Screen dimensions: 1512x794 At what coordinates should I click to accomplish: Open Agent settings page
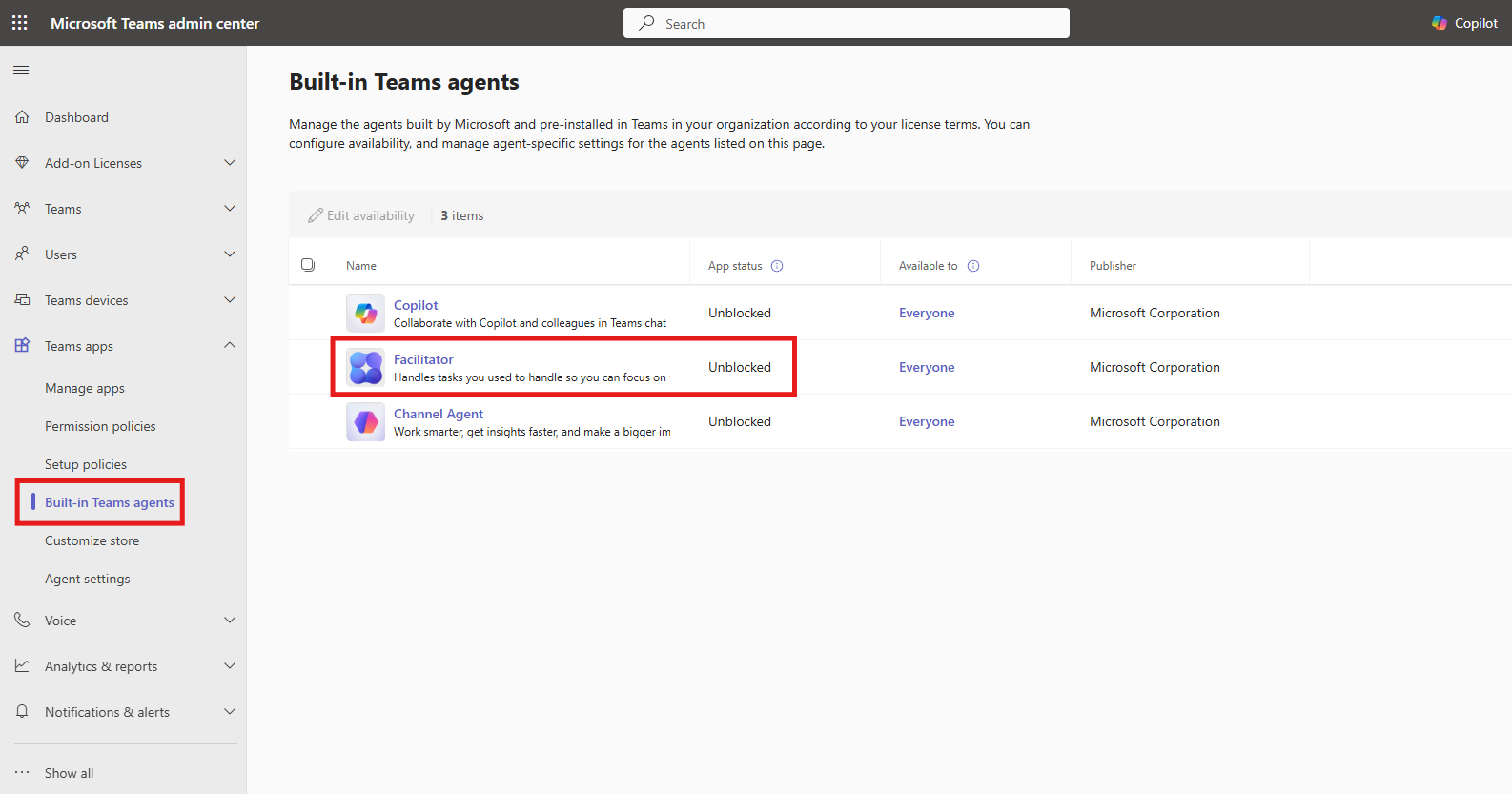(x=88, y=579)
